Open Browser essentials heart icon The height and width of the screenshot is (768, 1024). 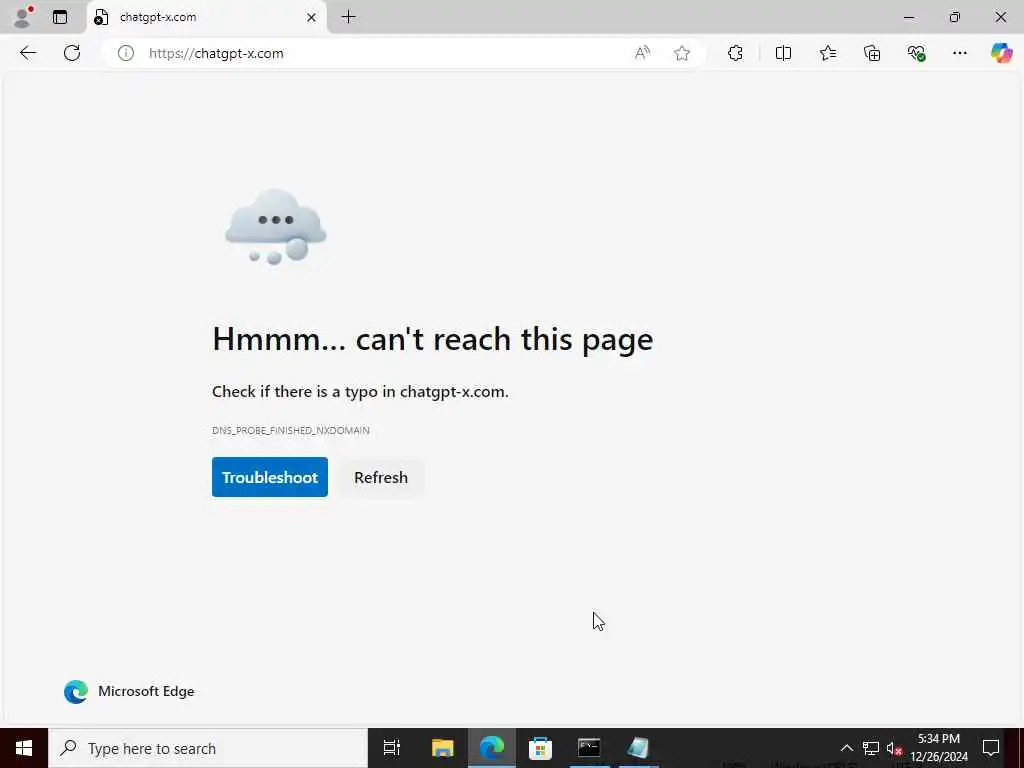pos(916,53)
